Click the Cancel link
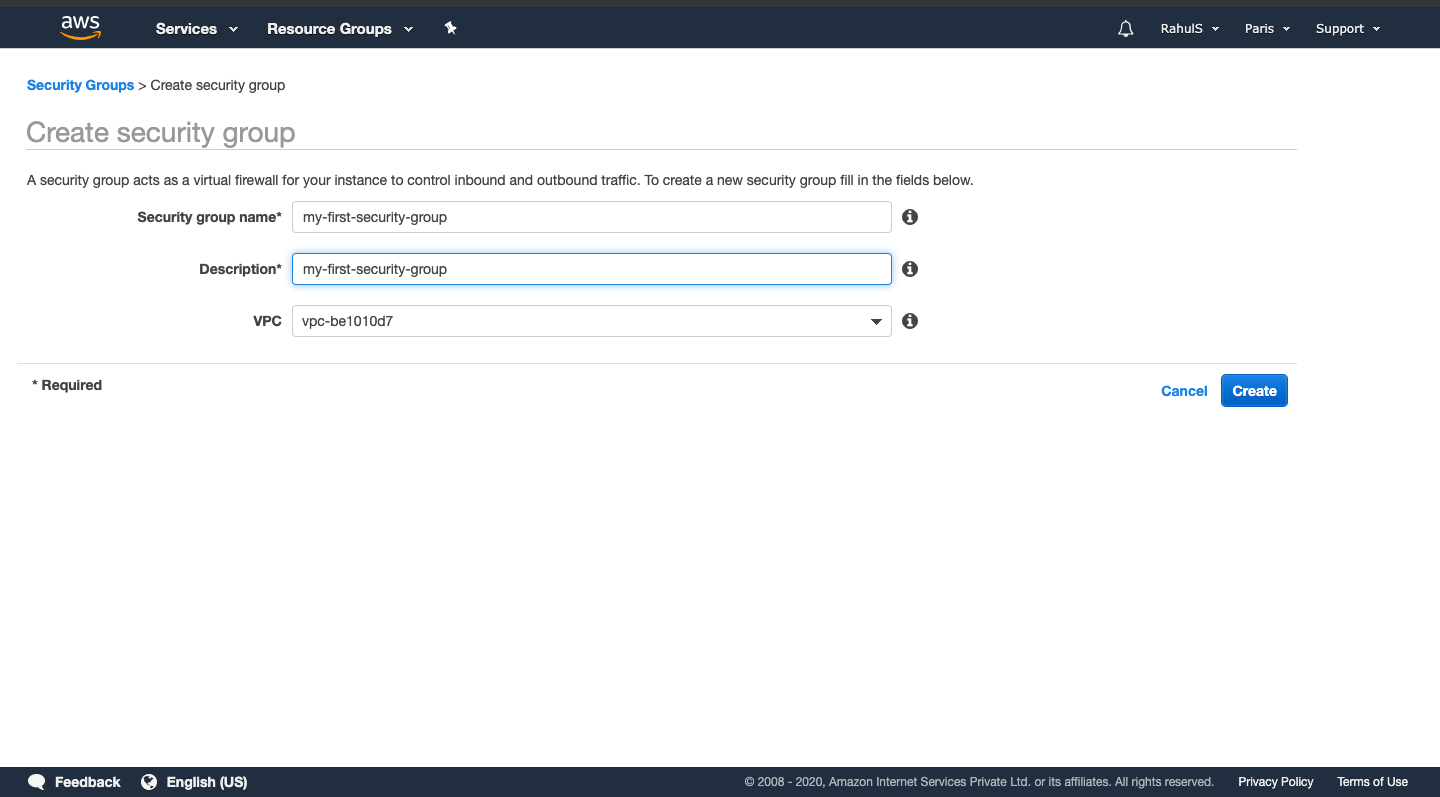 click(1184, 391)
